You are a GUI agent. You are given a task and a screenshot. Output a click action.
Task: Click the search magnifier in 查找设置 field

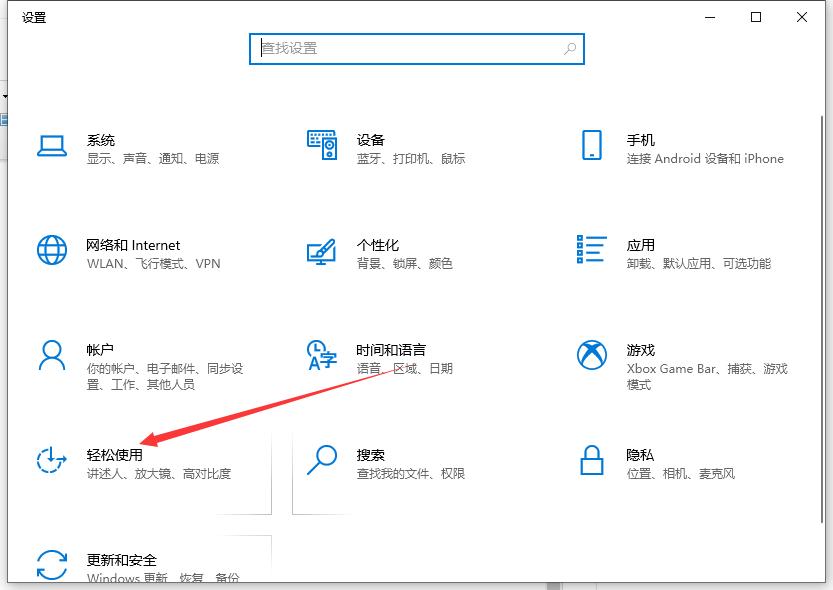570,49
